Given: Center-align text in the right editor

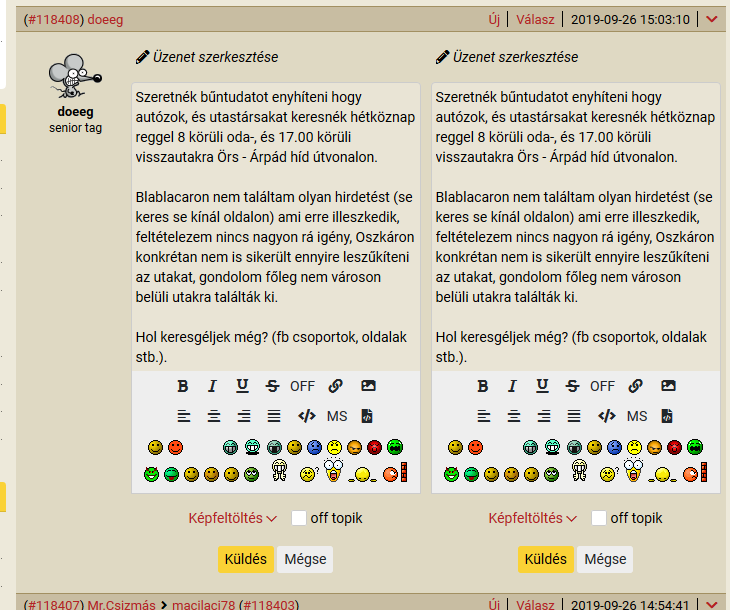Looking at the screenshot, I should [514, 416].
